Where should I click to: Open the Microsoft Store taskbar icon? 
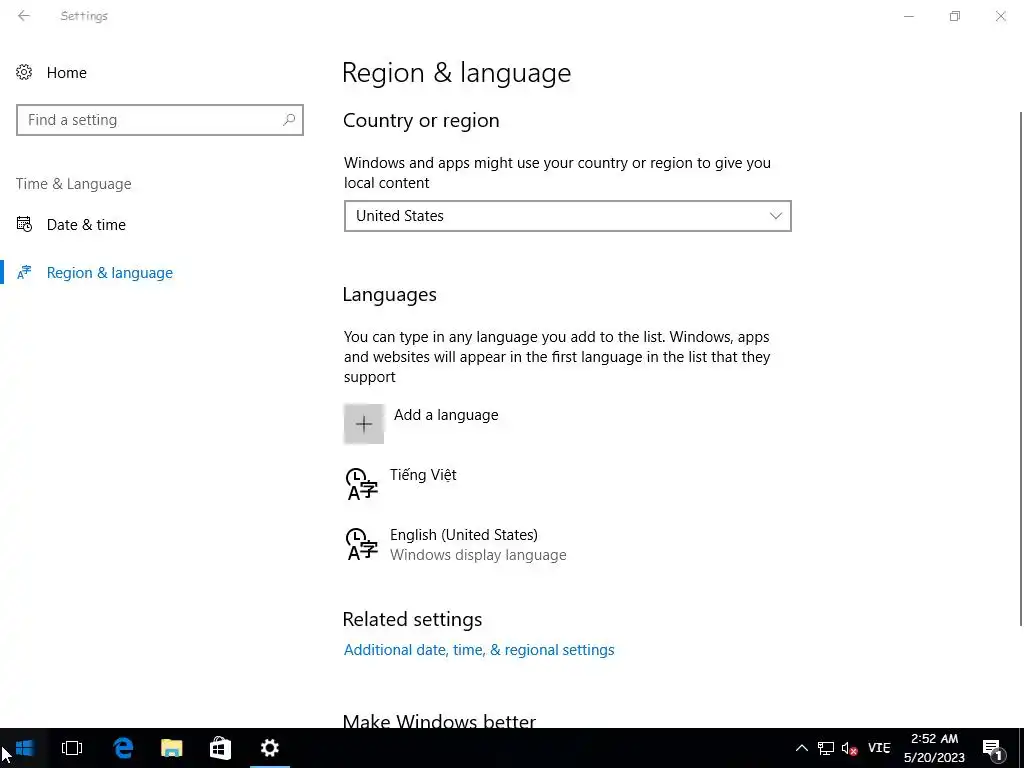point(220,748)
